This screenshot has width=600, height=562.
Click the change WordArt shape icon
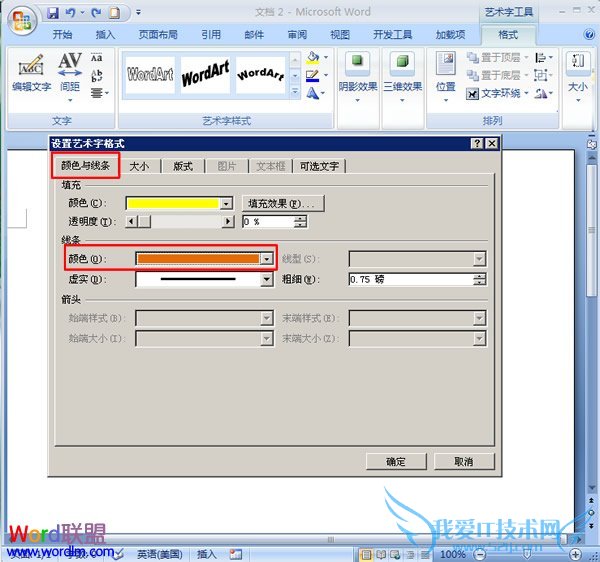313,93
